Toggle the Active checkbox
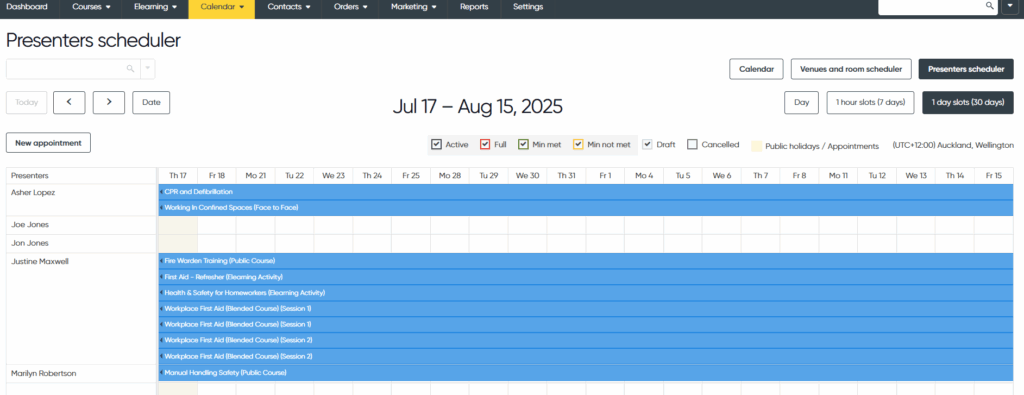This screenshot has width=1024, height=395. point(437,144)
